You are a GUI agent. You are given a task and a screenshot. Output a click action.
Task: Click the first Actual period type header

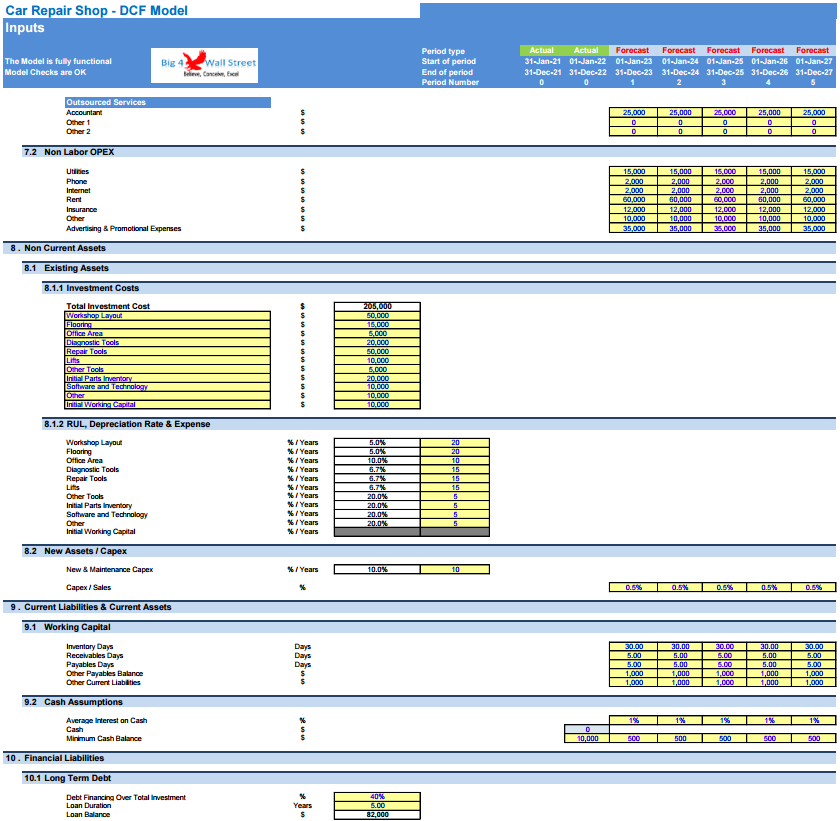542,50
